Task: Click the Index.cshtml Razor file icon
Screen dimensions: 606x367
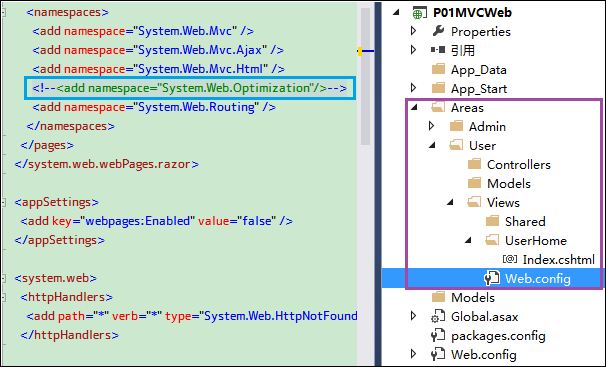Action: [510, 259]
